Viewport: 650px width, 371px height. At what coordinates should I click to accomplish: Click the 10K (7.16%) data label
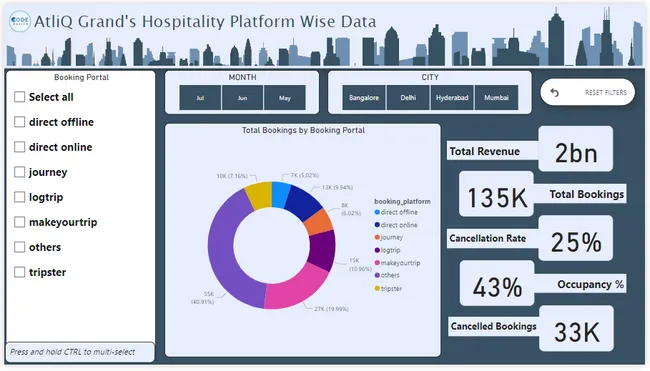232,176
